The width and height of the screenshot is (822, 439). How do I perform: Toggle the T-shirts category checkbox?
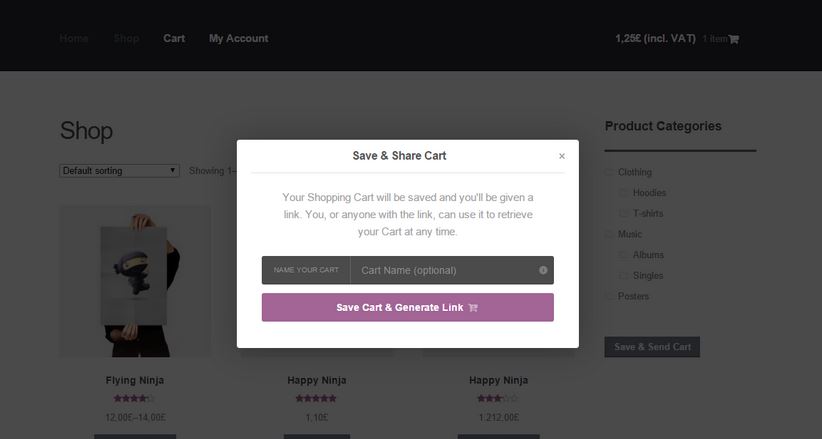[x=623, y=213]
